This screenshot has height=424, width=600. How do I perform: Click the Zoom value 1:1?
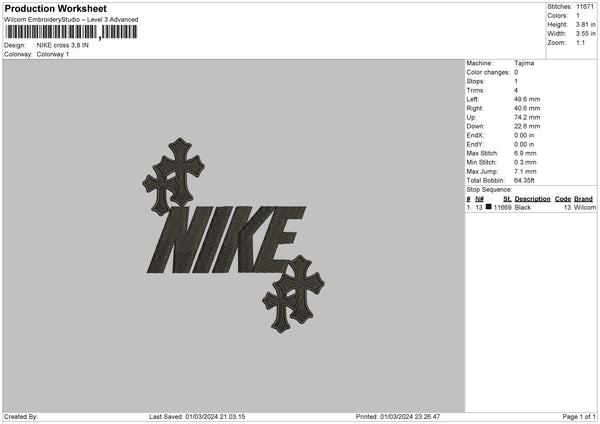[x=580, y=42]
